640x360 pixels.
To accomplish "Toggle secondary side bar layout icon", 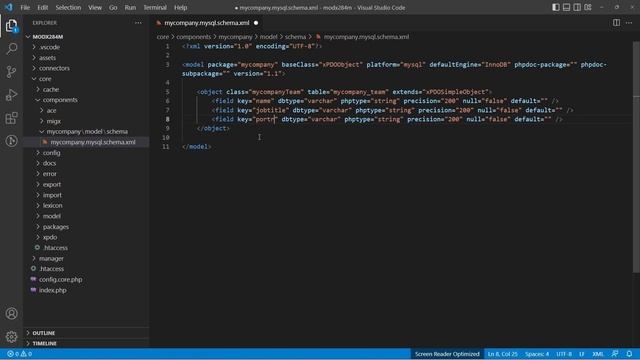I will click(x=577, y=7).
